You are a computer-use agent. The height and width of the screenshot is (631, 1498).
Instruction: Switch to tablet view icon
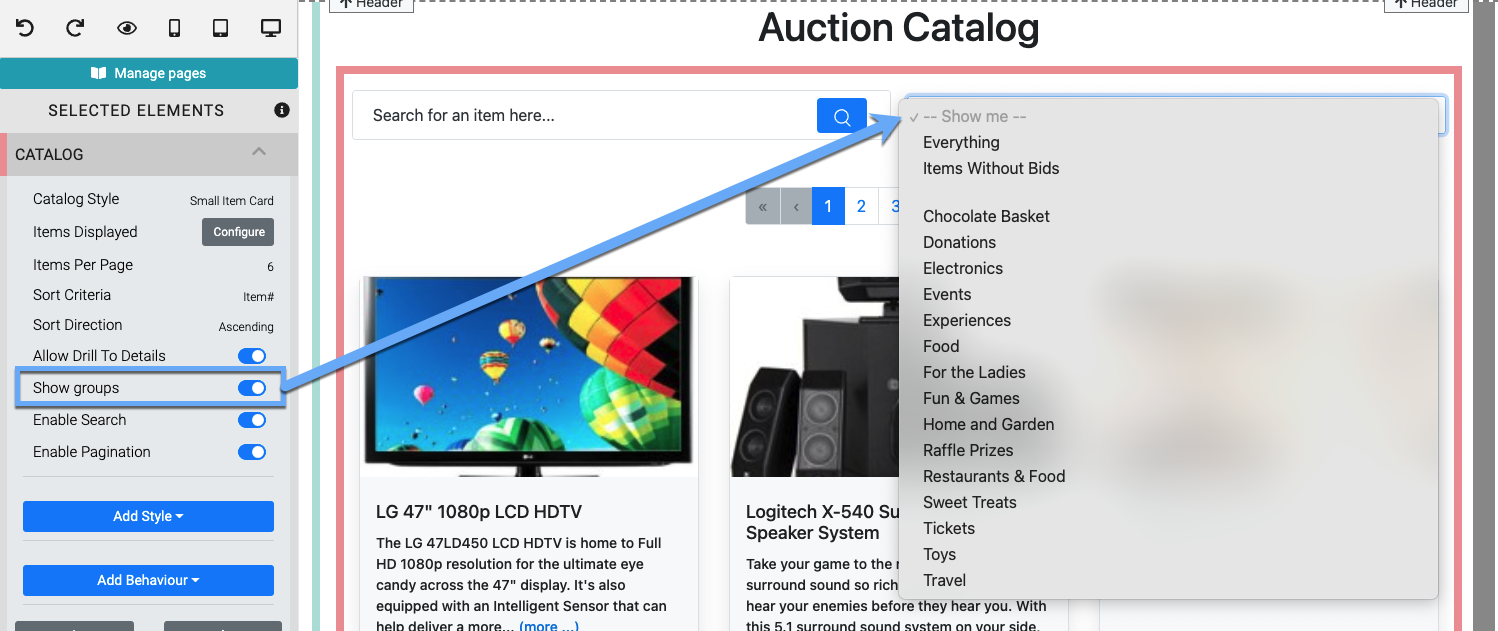click(x=221, y=28)
